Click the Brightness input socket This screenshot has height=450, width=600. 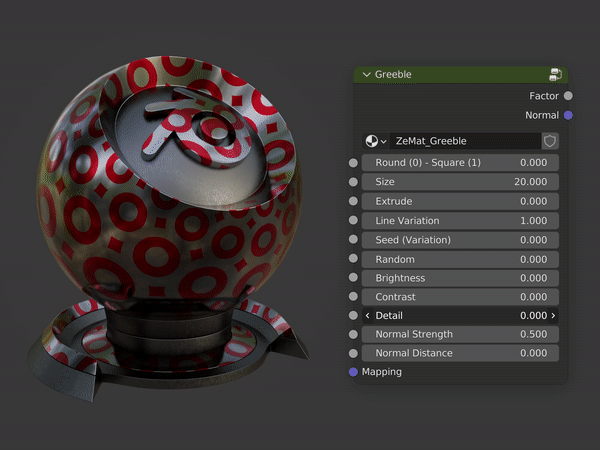(x=353, y=277)
